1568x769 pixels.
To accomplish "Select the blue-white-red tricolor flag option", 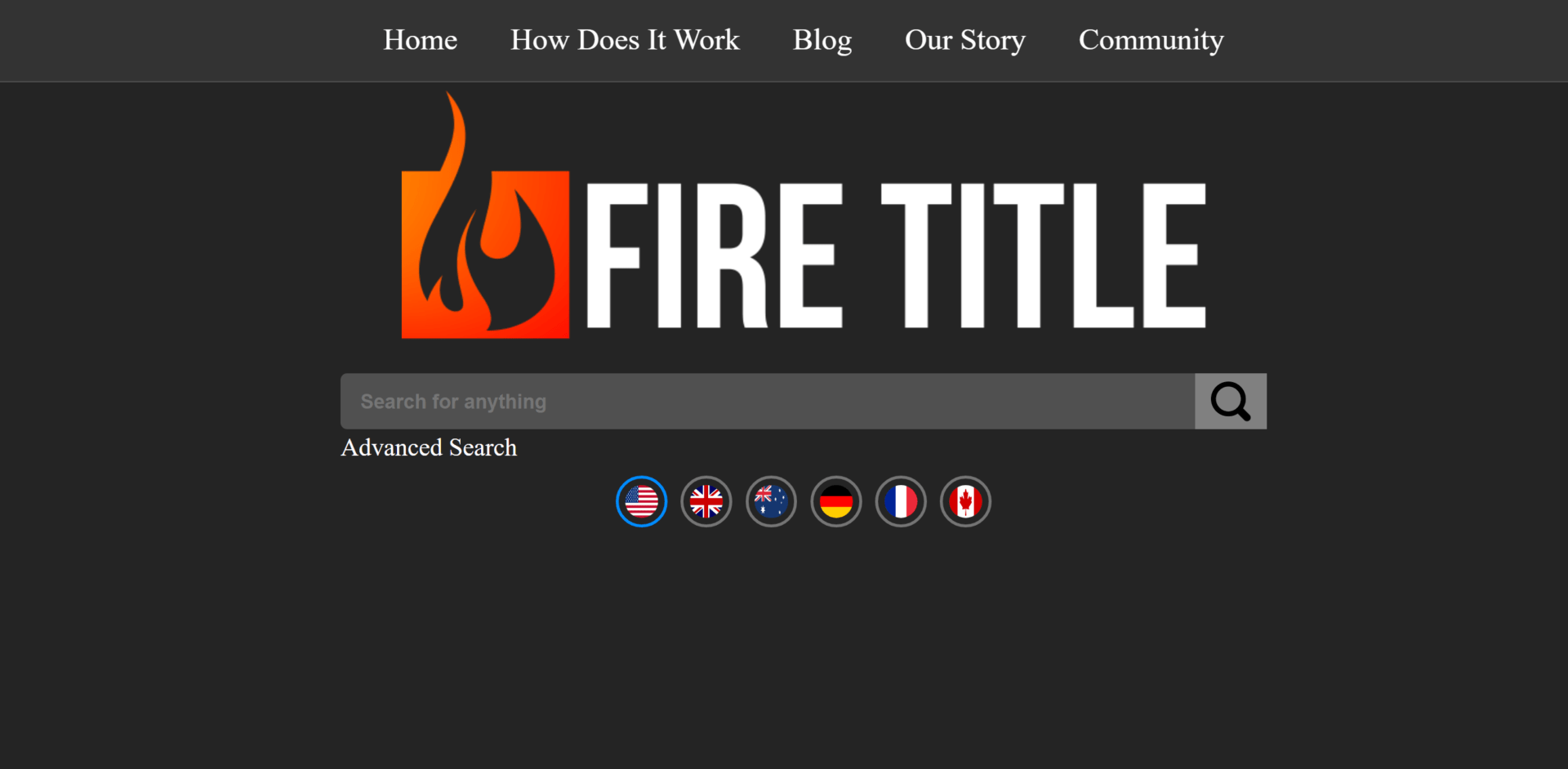I will click(x=901, y=501).
